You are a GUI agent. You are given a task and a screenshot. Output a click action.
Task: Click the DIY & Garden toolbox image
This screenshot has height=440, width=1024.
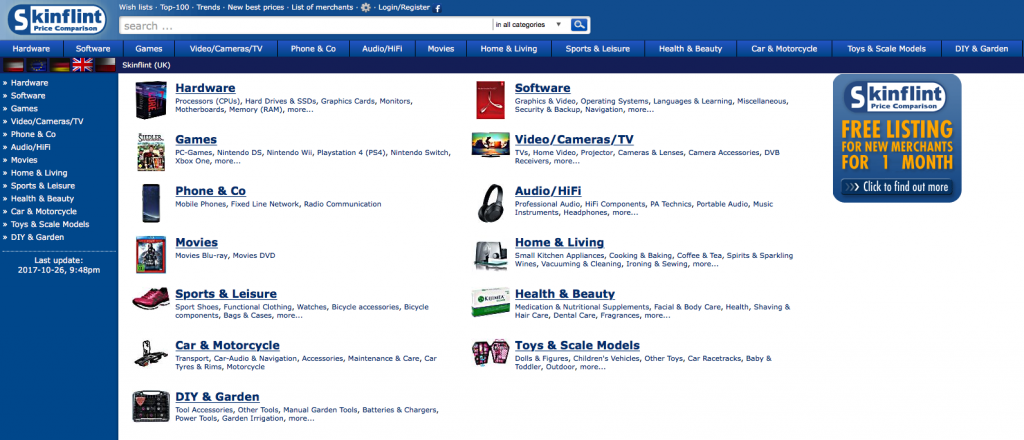[x=151, y=407]
